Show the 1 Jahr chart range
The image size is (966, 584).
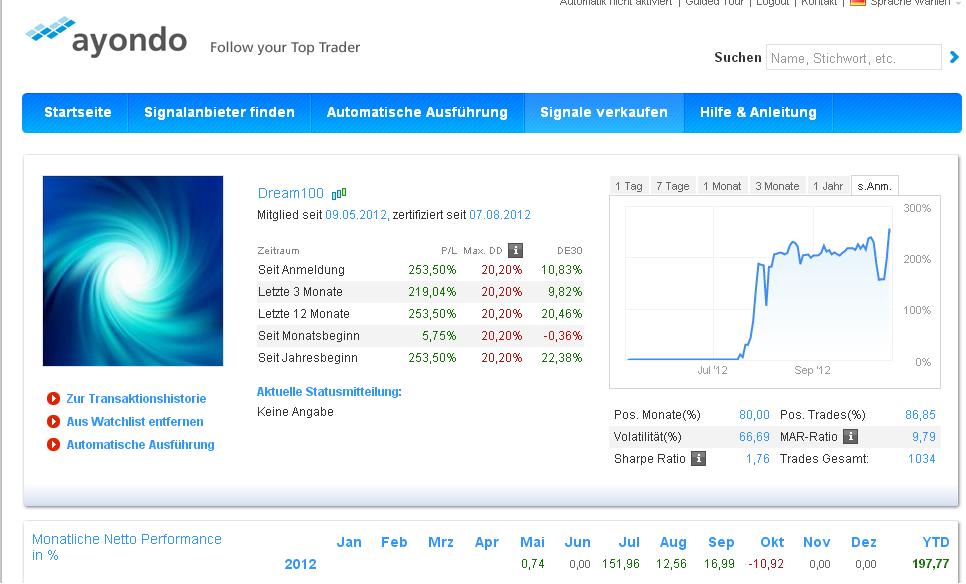click(828, 186)
